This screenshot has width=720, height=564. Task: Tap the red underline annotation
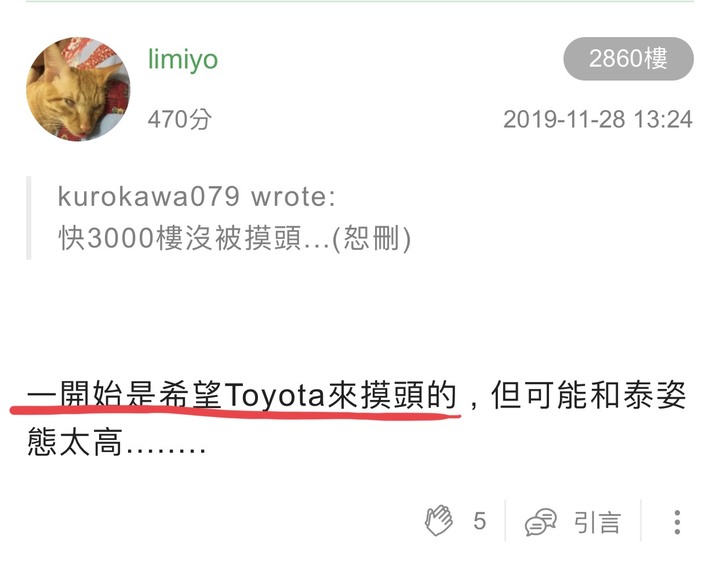click(x=235, y=412)
